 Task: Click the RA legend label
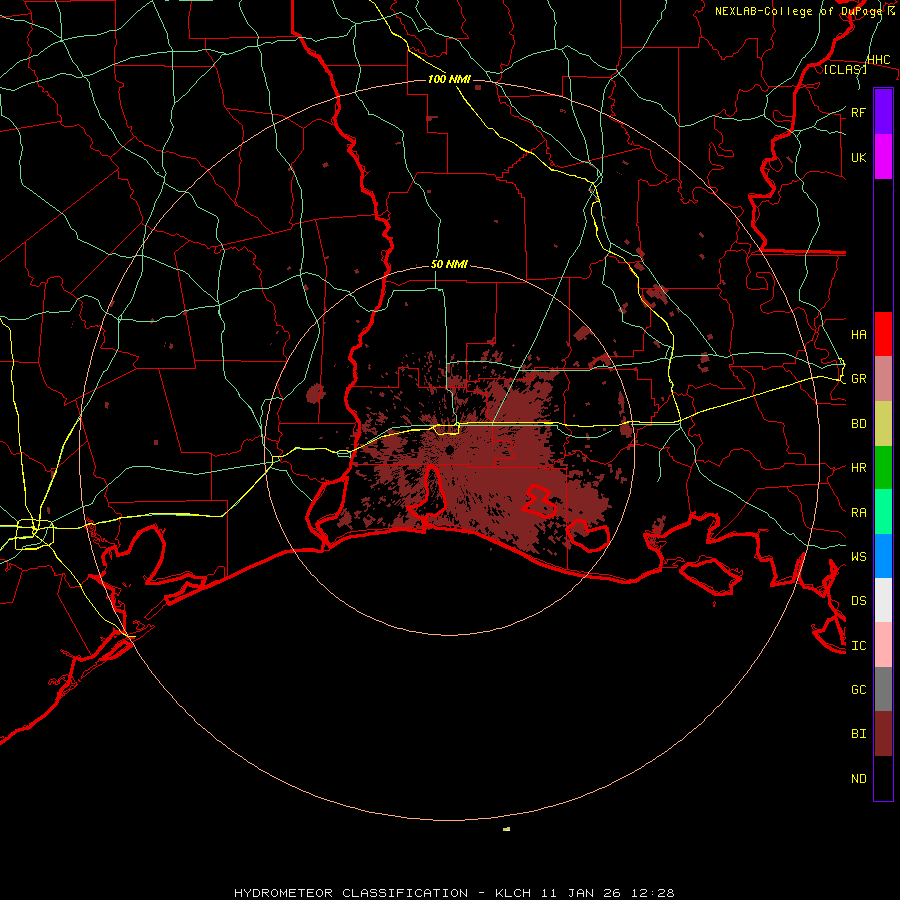(858, 512)
